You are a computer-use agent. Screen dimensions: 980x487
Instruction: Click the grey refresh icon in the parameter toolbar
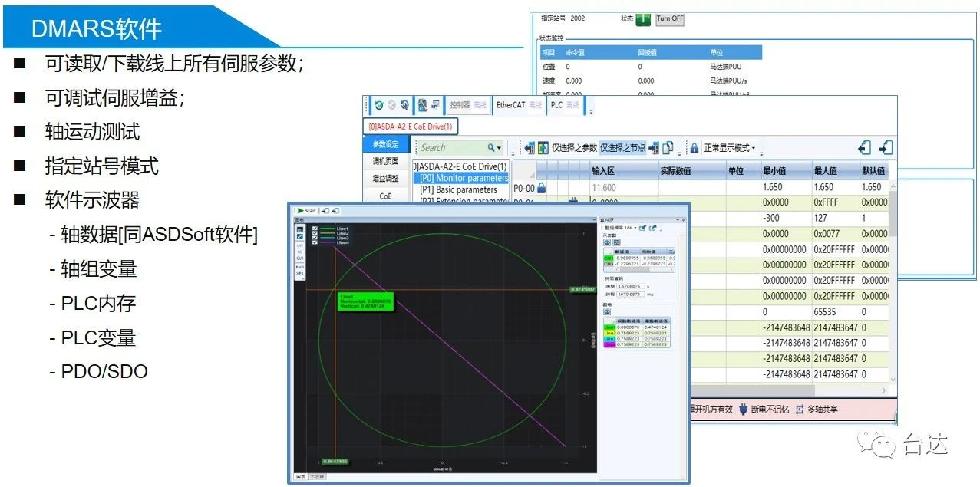click(x=392, y=106)
